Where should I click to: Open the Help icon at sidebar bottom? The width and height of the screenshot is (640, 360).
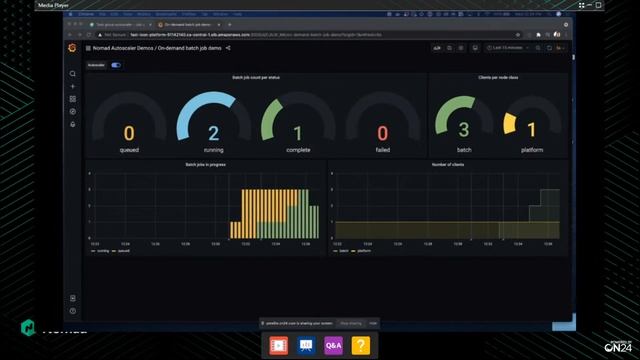pos(73,311)
